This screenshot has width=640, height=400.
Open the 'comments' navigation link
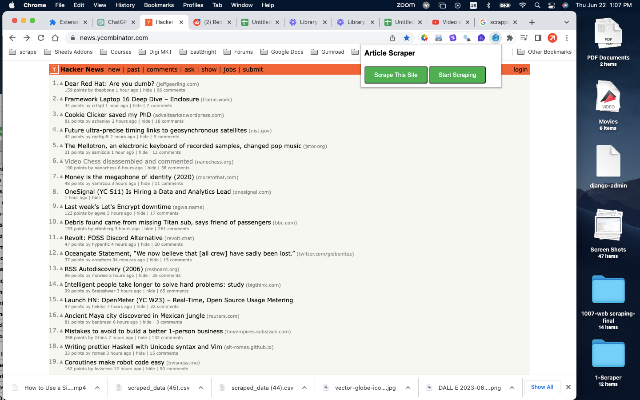pyautogui.click(x=162, y=70)
